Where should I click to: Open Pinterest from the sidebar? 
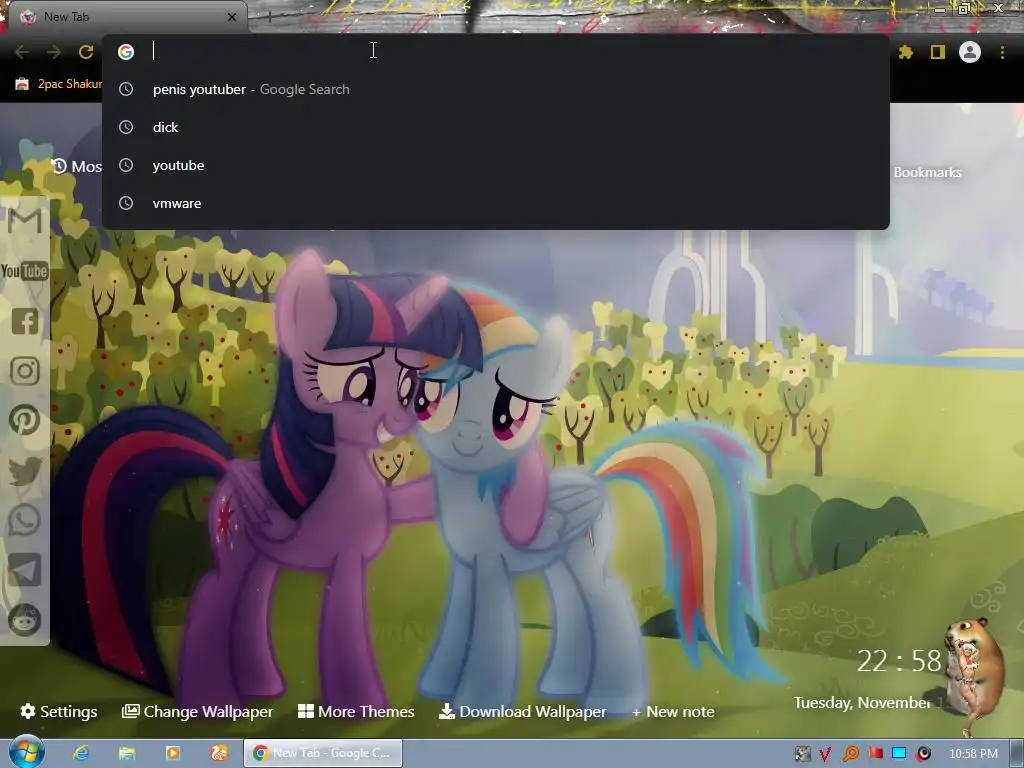25,420
